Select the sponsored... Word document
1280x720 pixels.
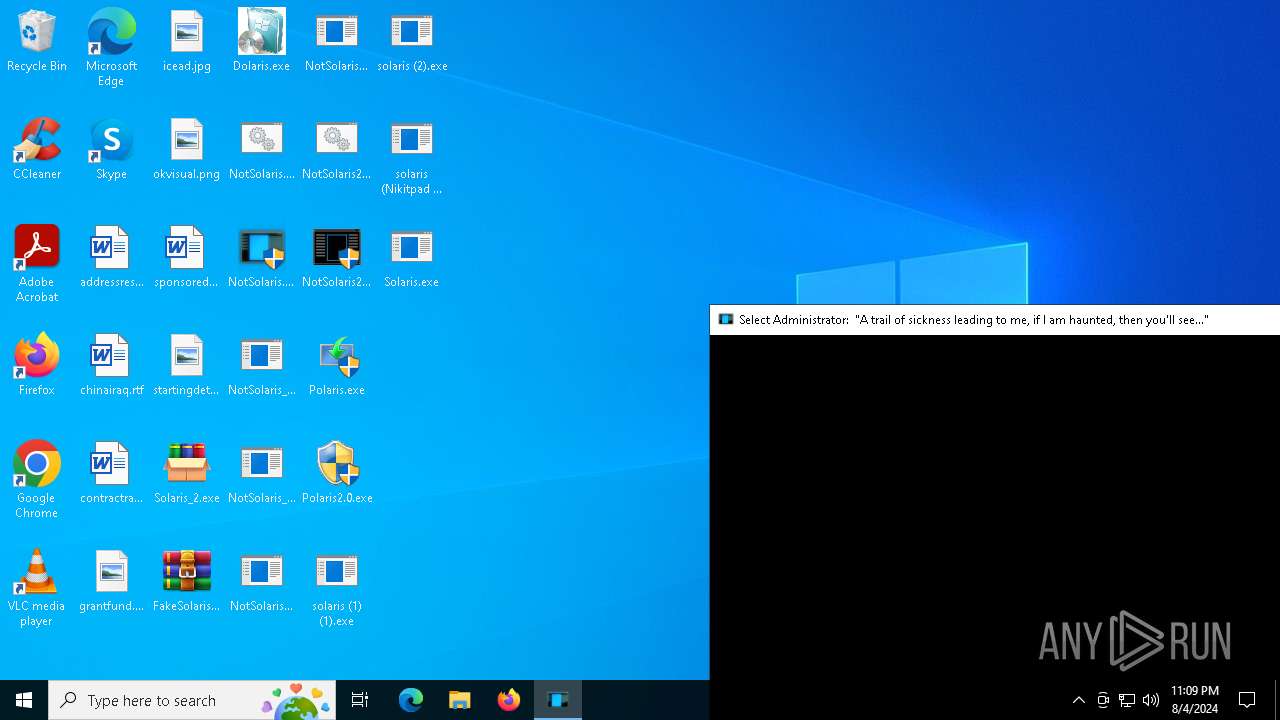click(187, 257)
